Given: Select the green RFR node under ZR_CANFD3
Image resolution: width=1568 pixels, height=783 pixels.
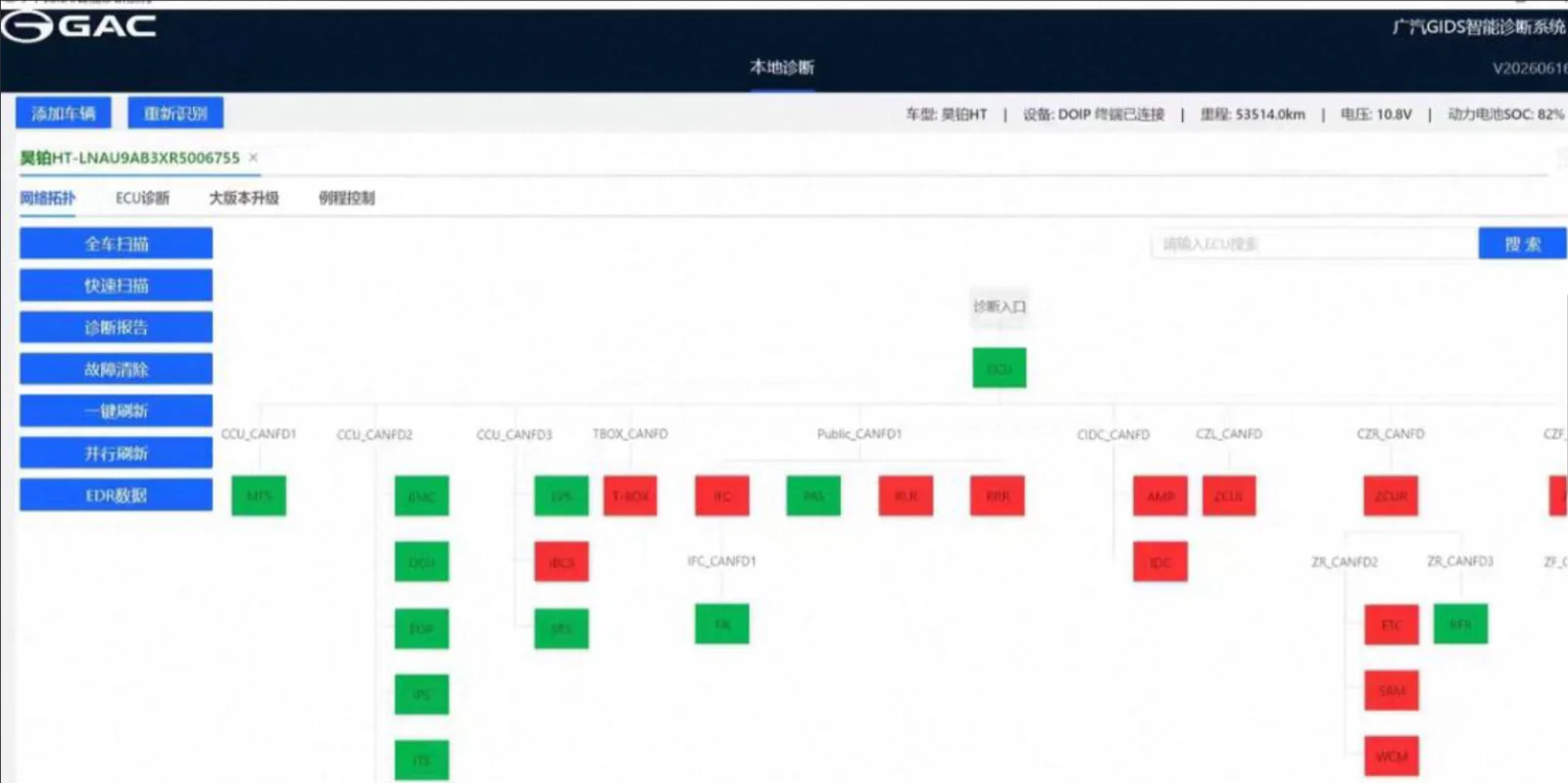Looking at the screenshot, I should tap(1460, 624).
